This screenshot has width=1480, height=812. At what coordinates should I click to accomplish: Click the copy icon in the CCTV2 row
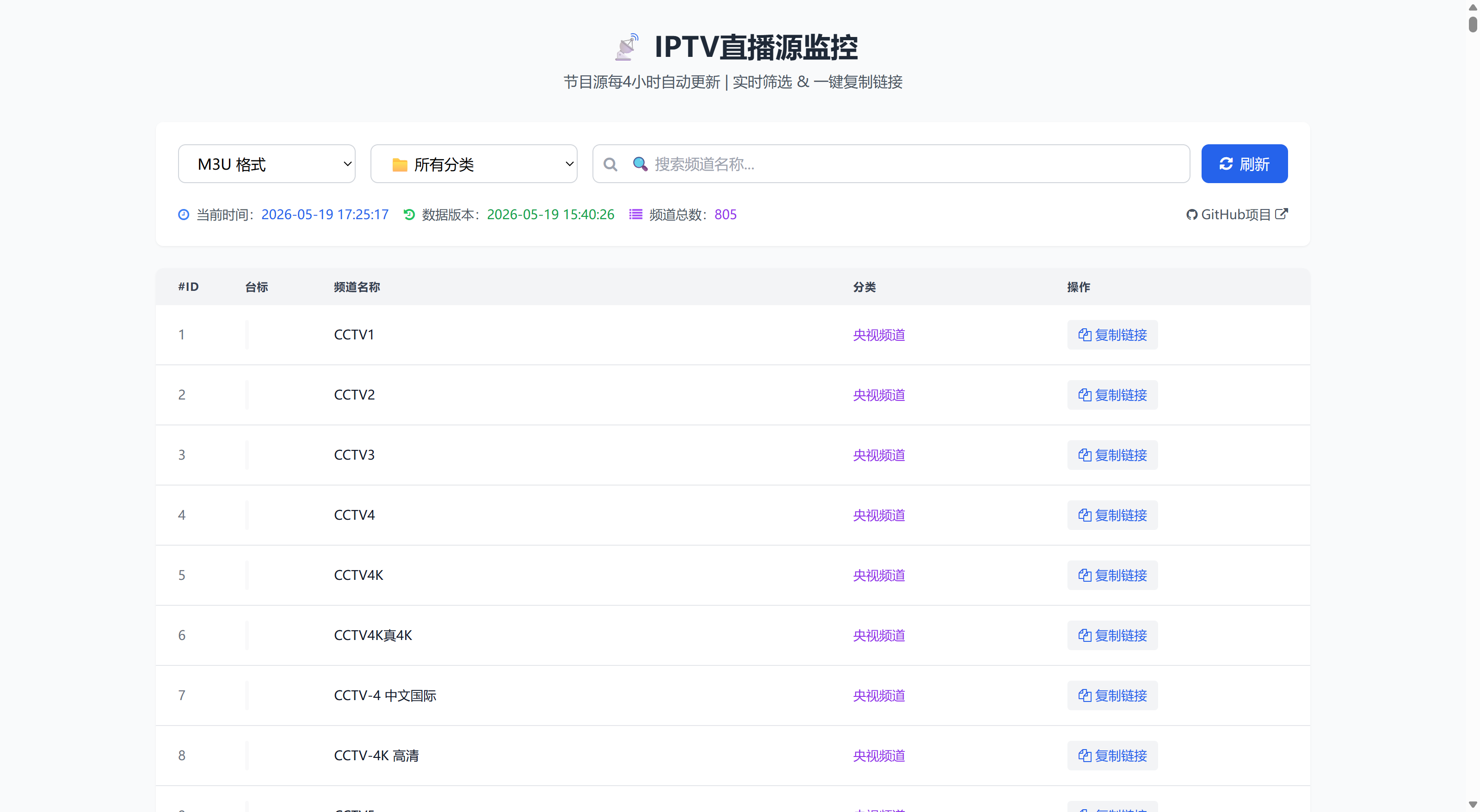tap(1085, 395)
